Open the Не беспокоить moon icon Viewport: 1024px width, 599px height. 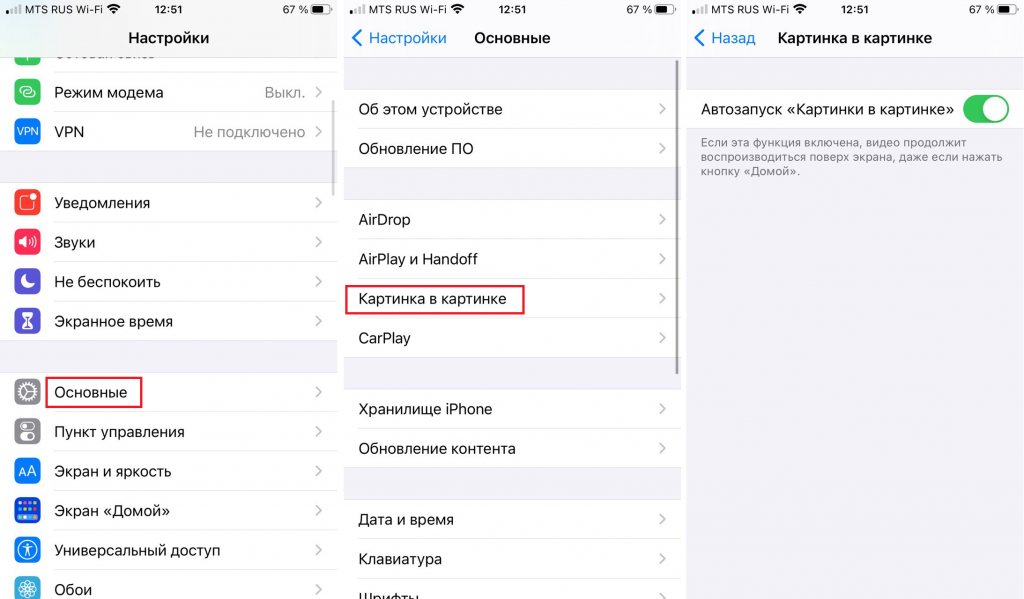[x=27, y=282]
